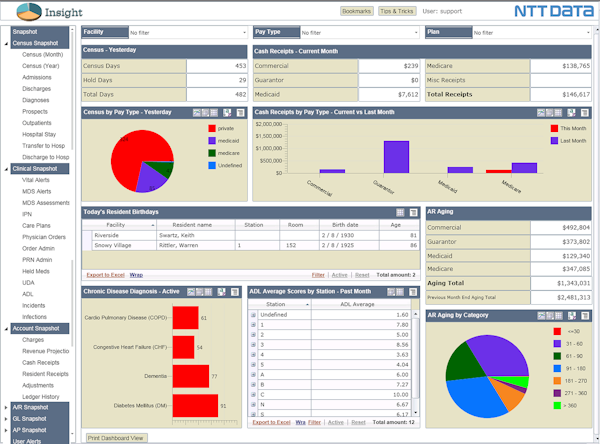Expand the Undefined row in ADL Average Scores

pos(253,315)
